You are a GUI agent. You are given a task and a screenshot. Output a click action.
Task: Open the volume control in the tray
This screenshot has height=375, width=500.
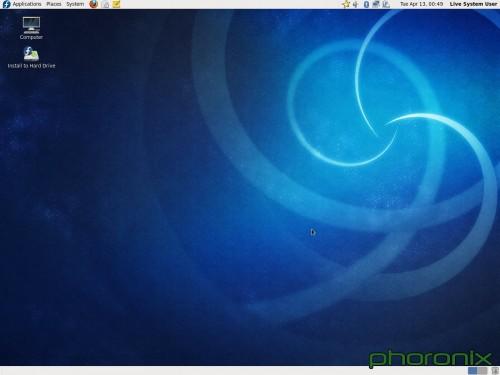(356, 4)
